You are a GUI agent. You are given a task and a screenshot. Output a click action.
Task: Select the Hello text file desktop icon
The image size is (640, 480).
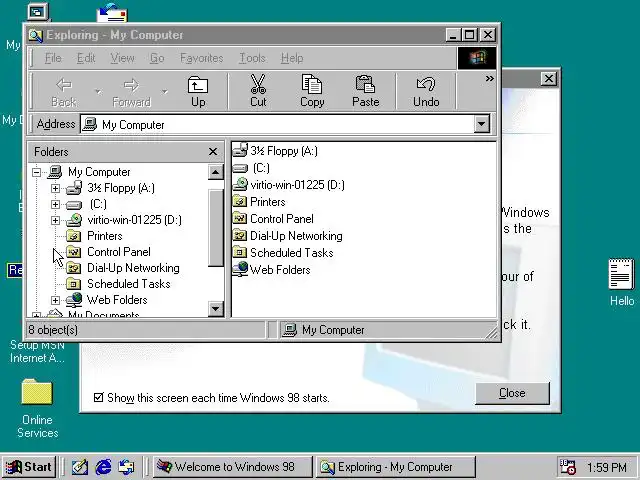tap(621, 282)
